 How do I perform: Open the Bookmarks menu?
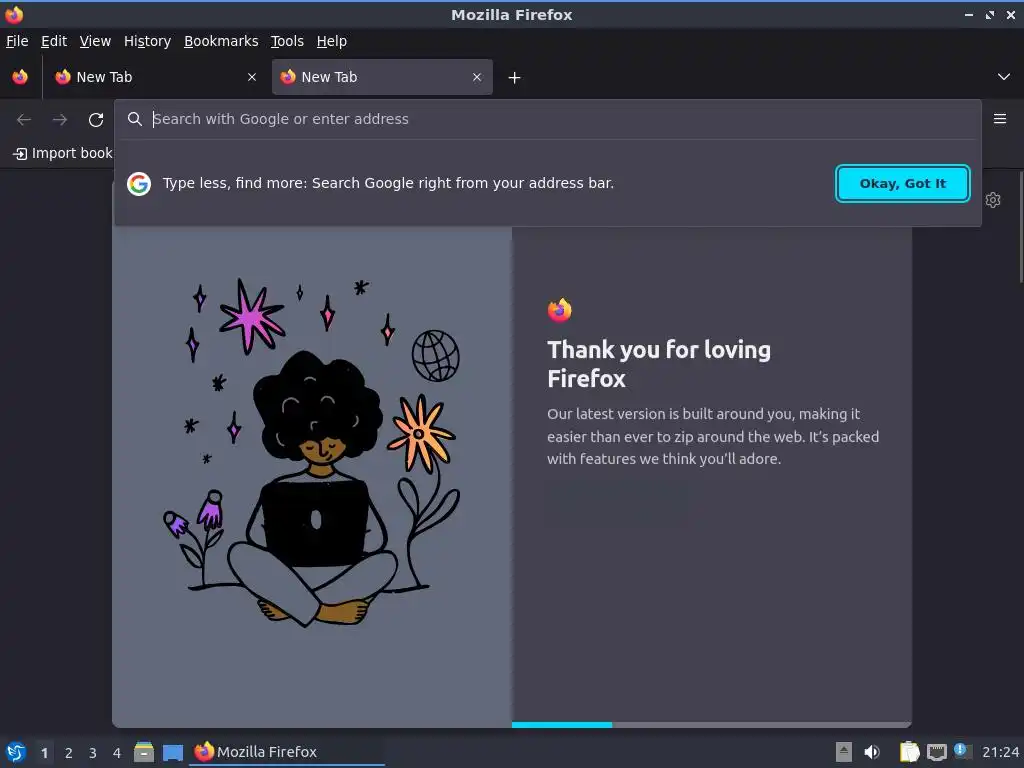tap(221, 41)
